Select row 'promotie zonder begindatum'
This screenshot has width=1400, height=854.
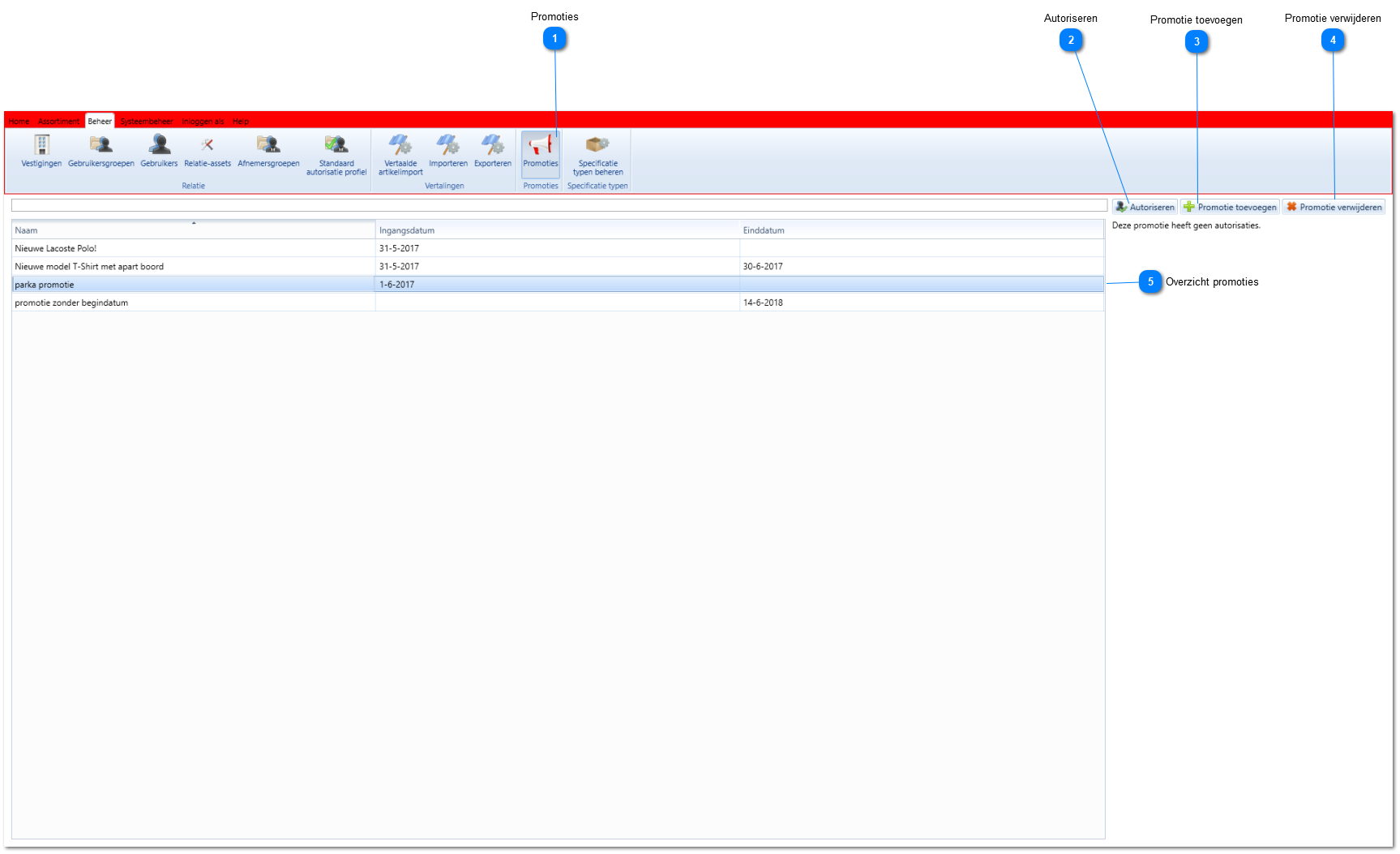click(x=558, y=303)
